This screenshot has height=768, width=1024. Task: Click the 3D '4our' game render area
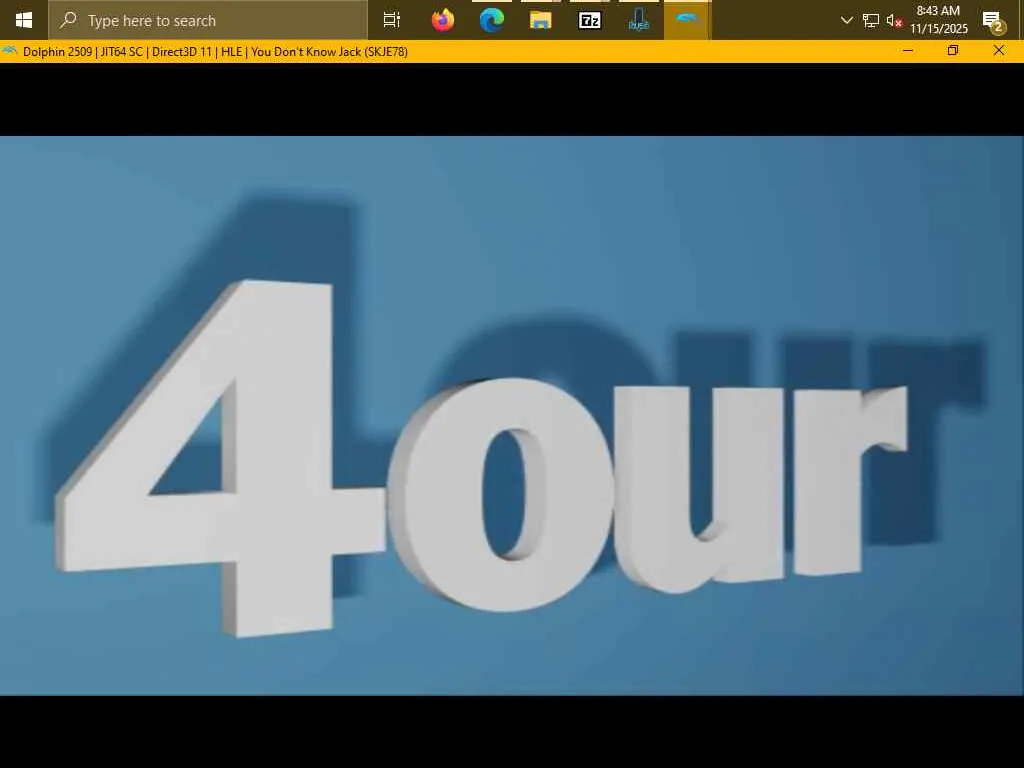tap(512, 415)
